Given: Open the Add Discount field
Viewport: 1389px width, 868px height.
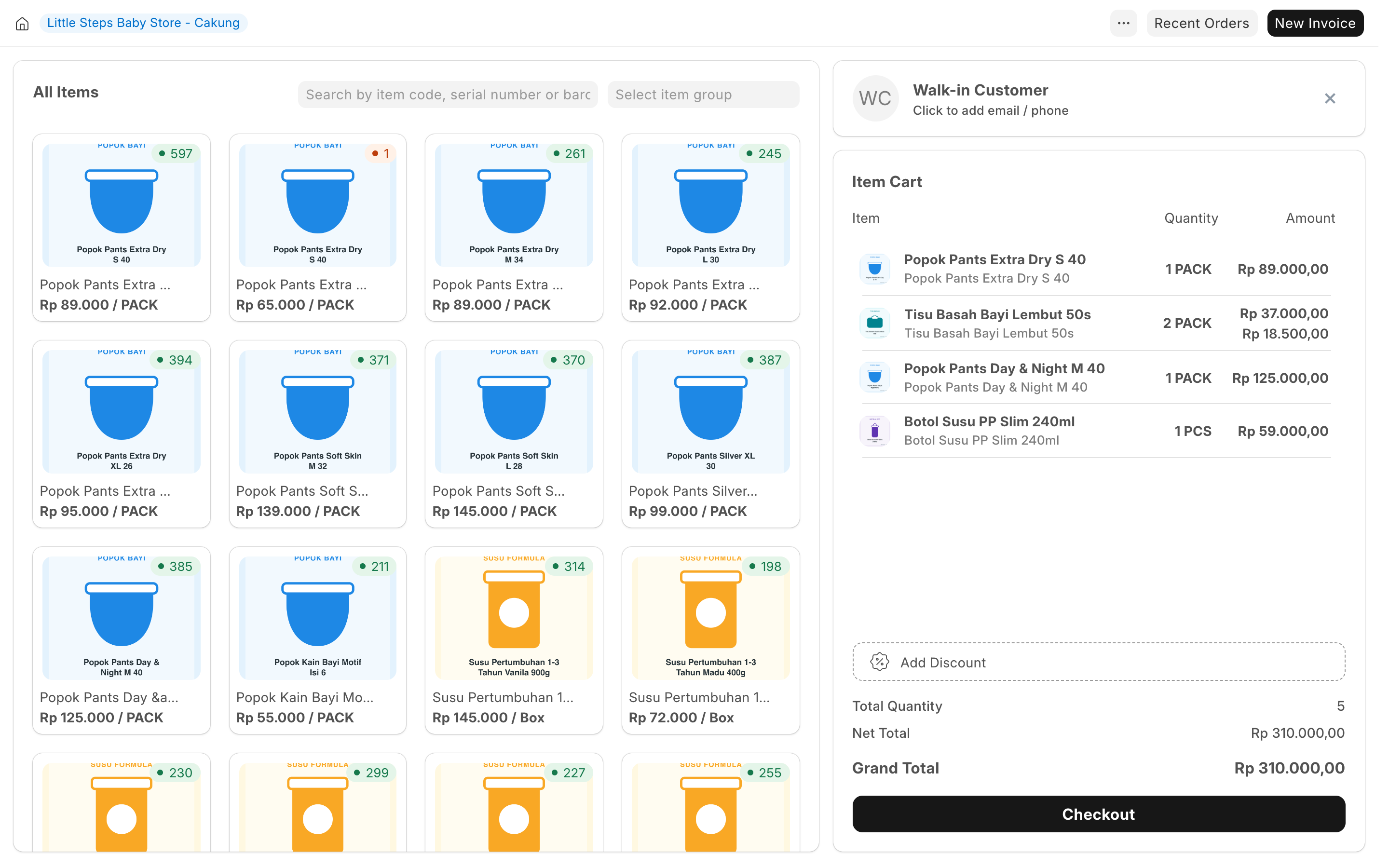Looking at the screenshot, I should coord(1098,662).
